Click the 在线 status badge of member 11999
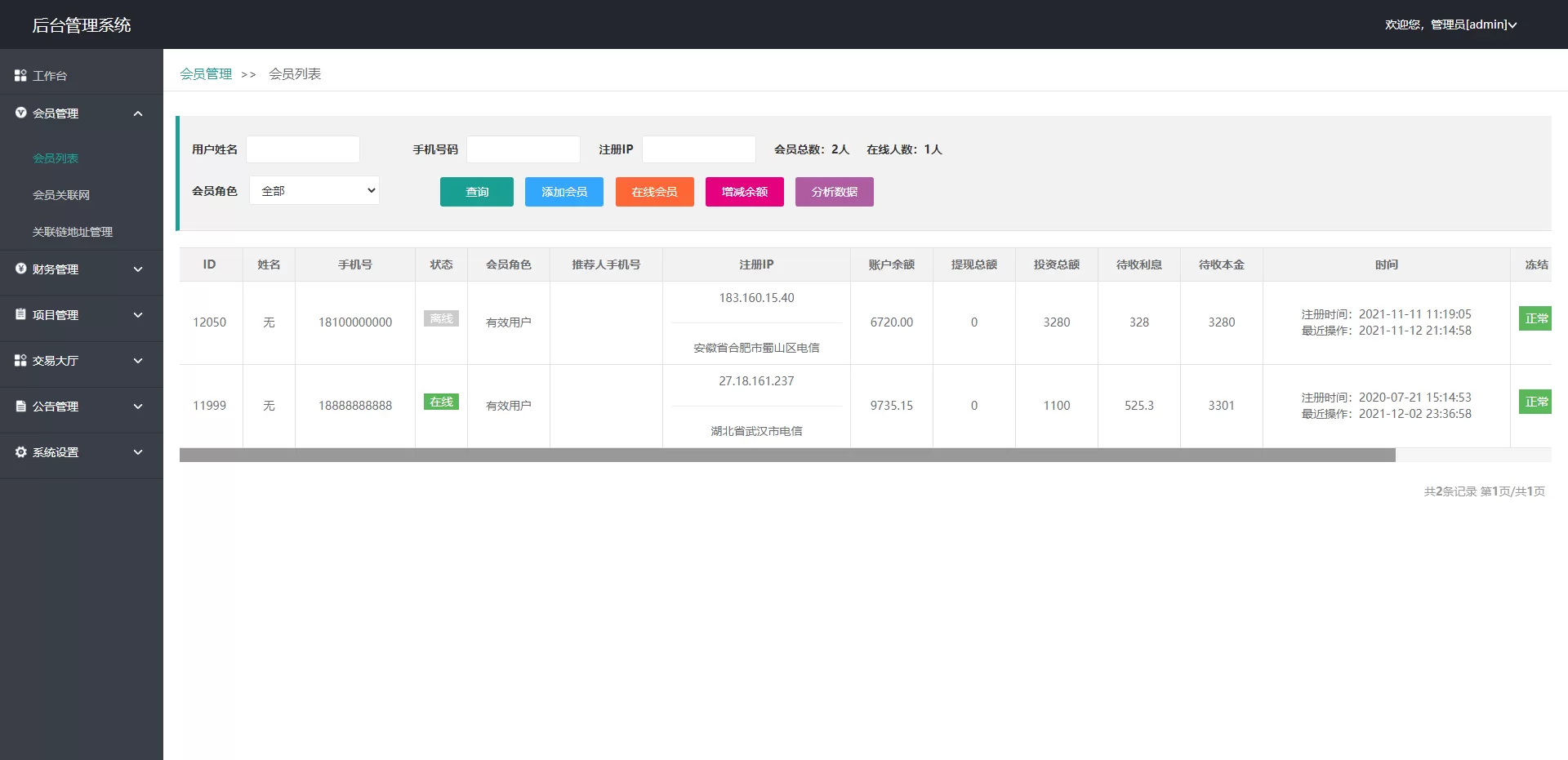Screen dimensions: 1568x760 point(441,402)
